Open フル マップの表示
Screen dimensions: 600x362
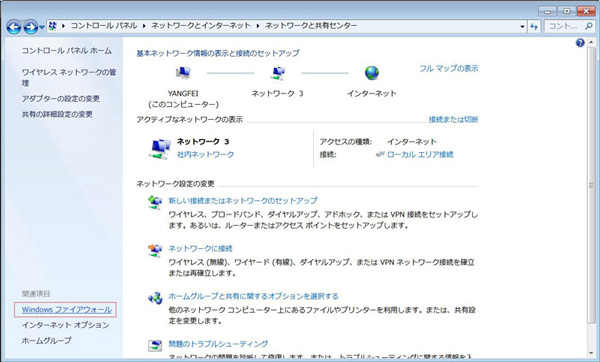(449, 68)
